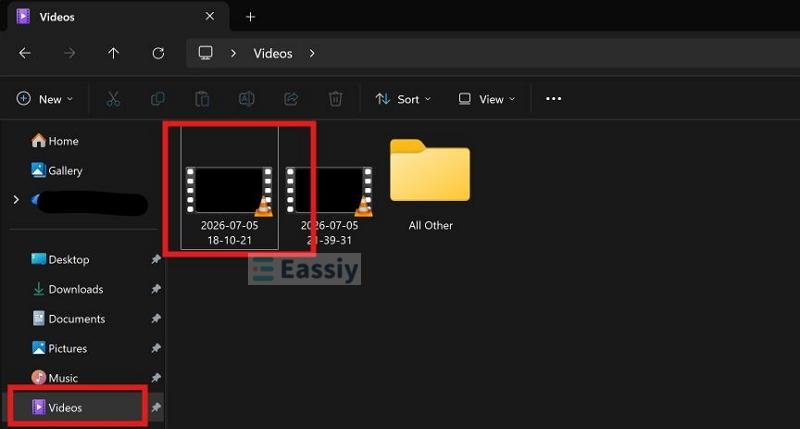800x429 pixels.
Task: Click the This PC monitor icon in address bar
Action: coord(206,53)
